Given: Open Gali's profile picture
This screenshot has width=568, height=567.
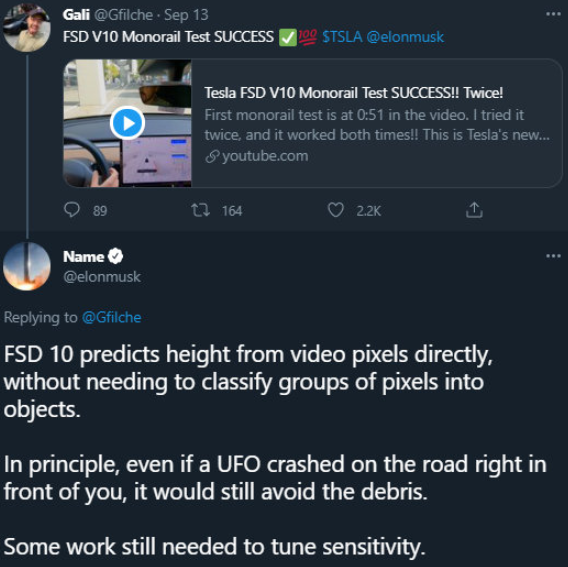Looking at the screenshot, I should 26,28.
